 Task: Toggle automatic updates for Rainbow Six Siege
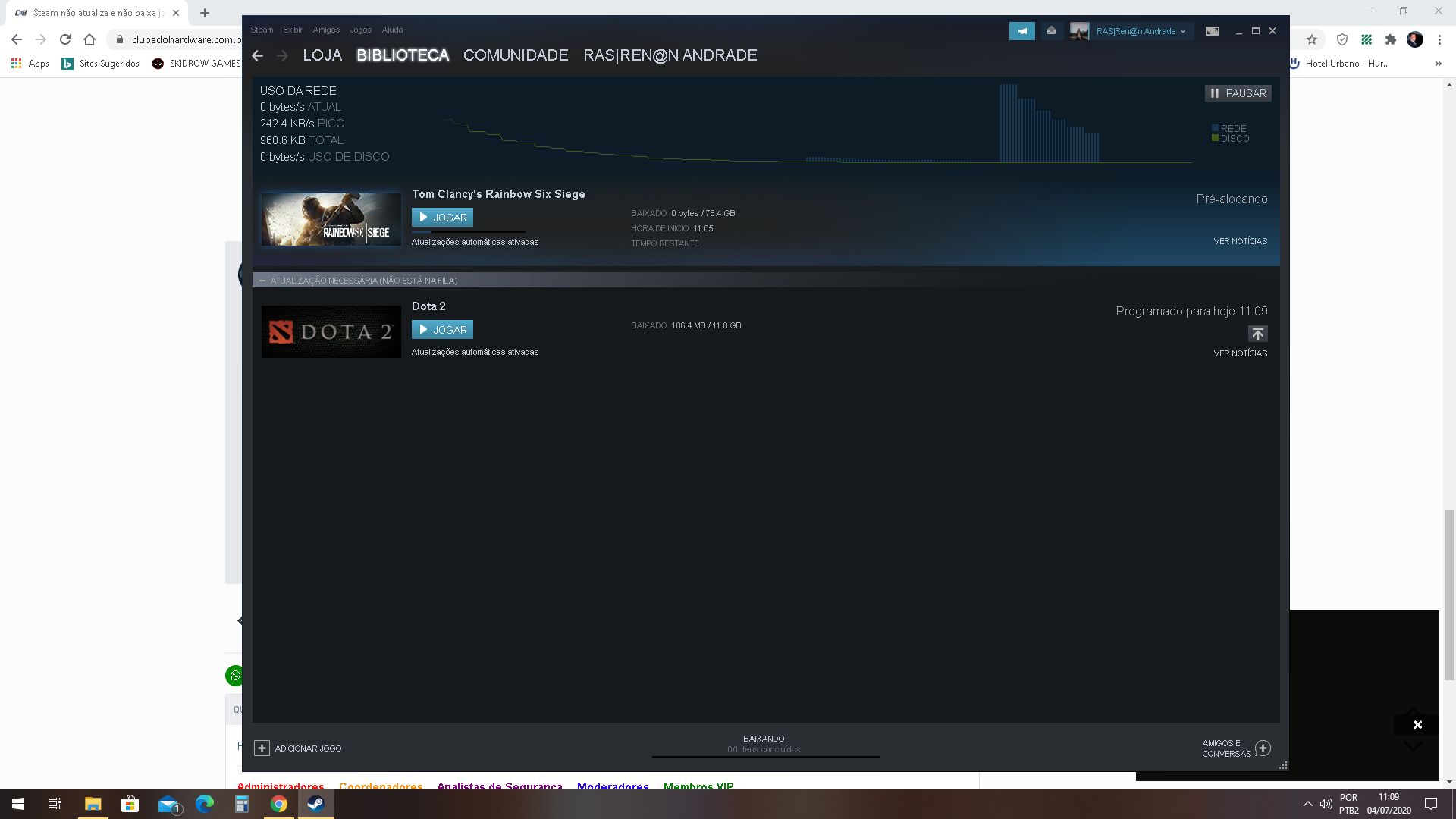pos(475,241)
